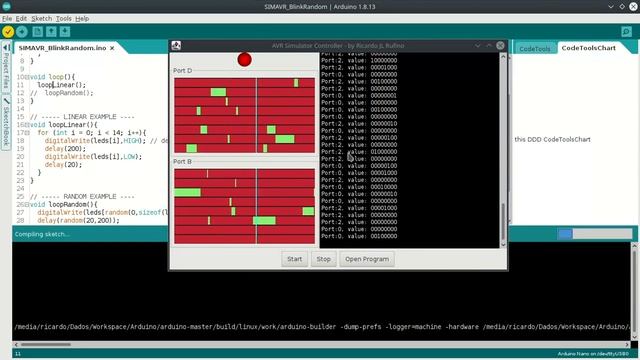Click the Arduino Nano board status text
The height and width of the screenshot is (360, 640).
coord(593,354)
